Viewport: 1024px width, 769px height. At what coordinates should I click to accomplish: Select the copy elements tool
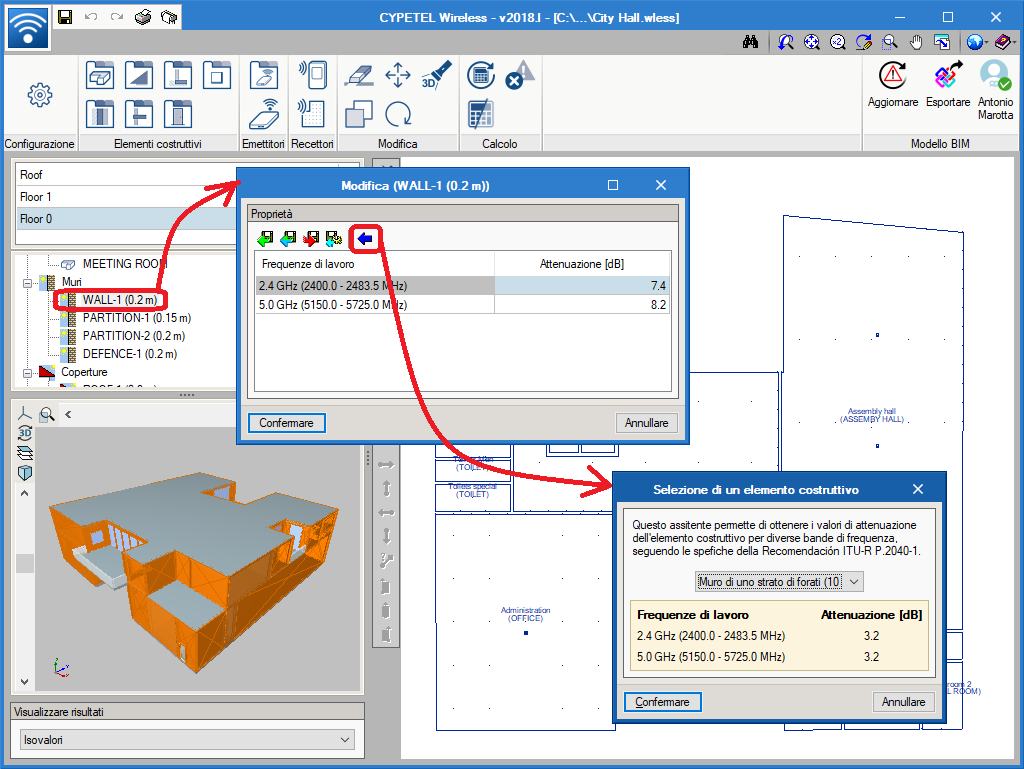coord(359,114)
